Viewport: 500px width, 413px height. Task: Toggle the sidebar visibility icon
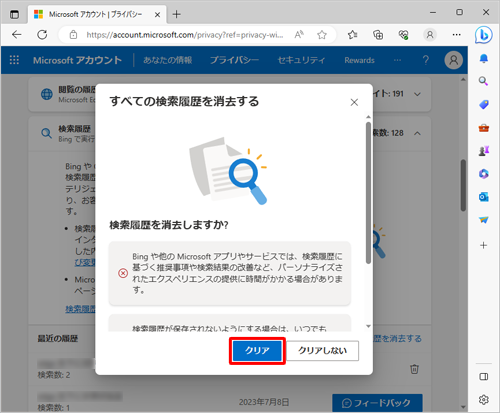pyautogui.click(x=484, y=377)
